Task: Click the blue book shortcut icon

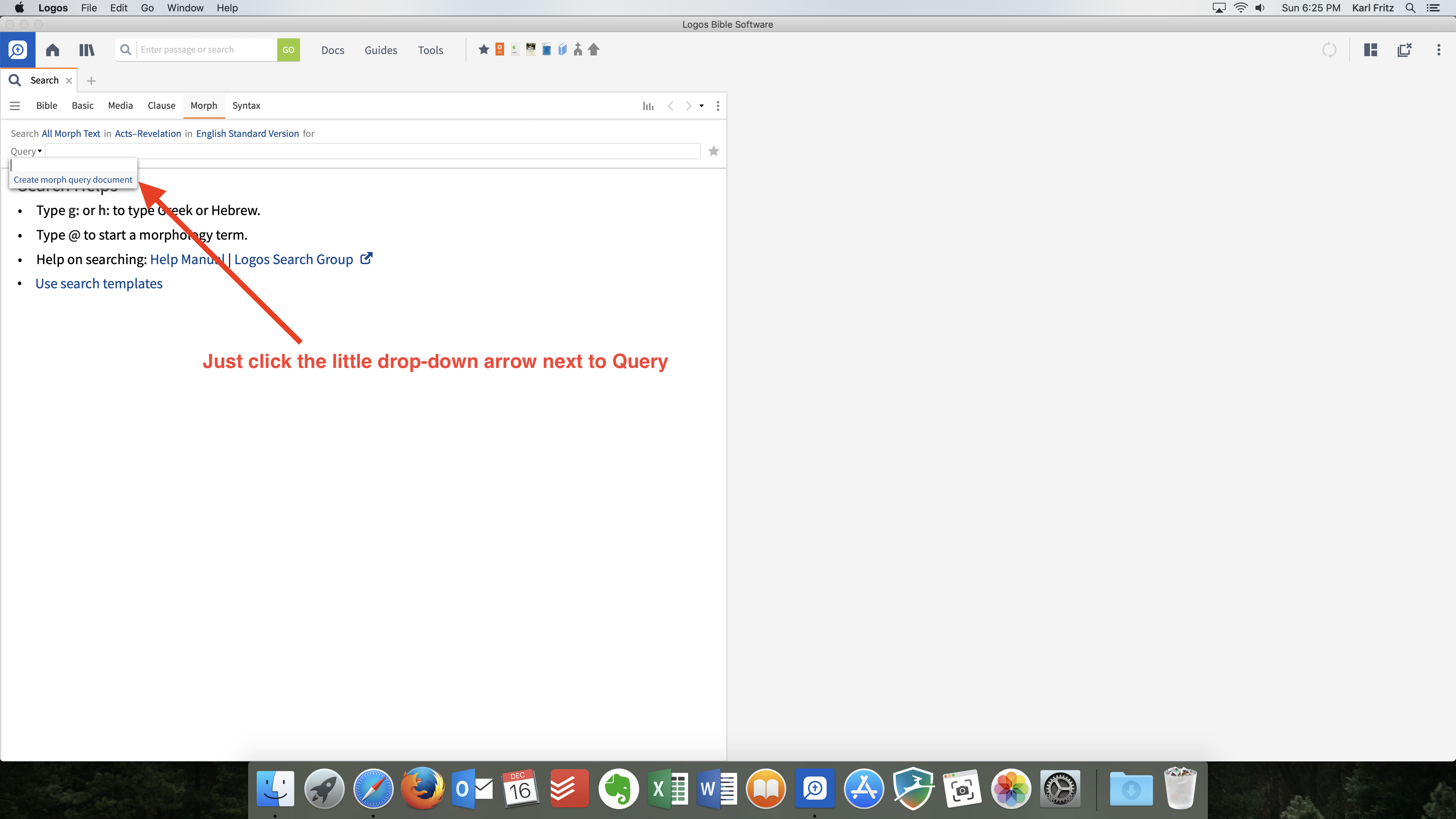Action: pos(562,49)
